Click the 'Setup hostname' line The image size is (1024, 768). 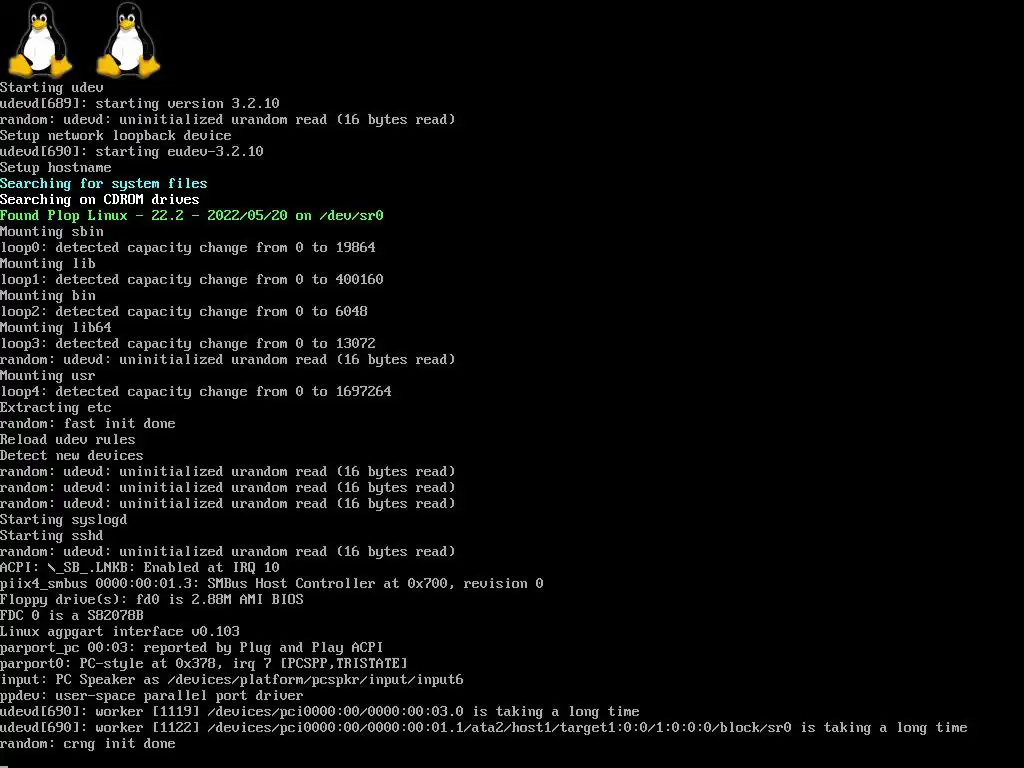(56, 167)
